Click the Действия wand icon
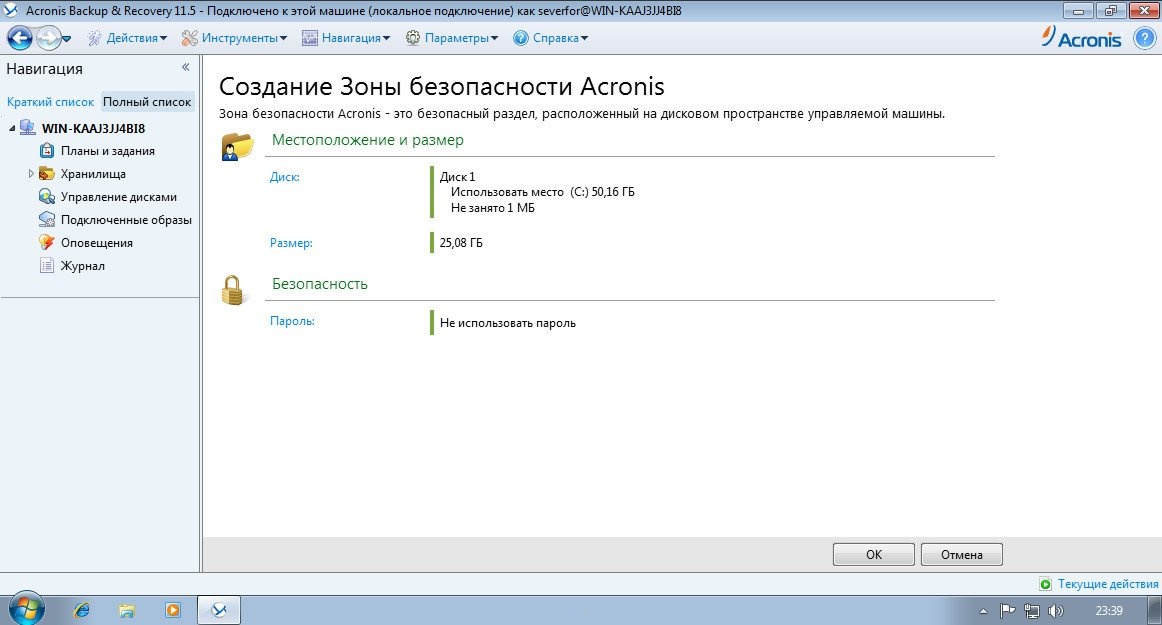The height and width of the screenshot is (625, 1162). pyautogui.click(x=94, y=38)
